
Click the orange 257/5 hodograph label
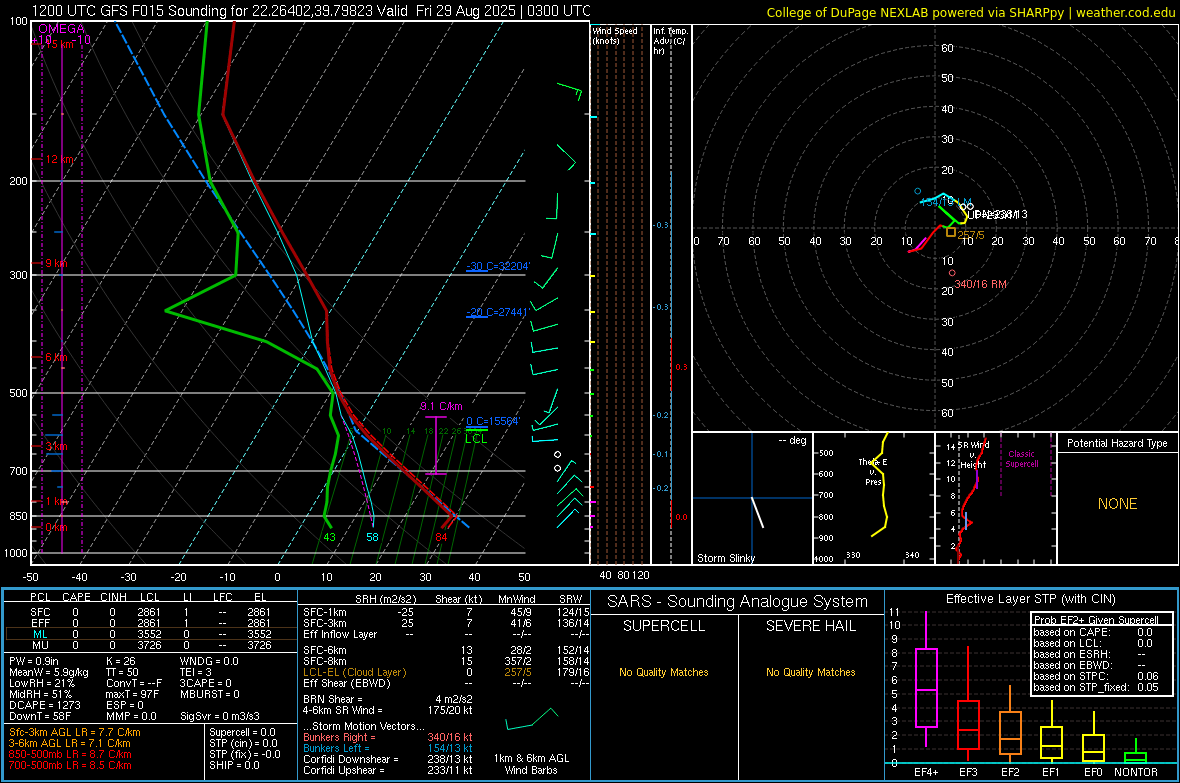tap(971, 235)
